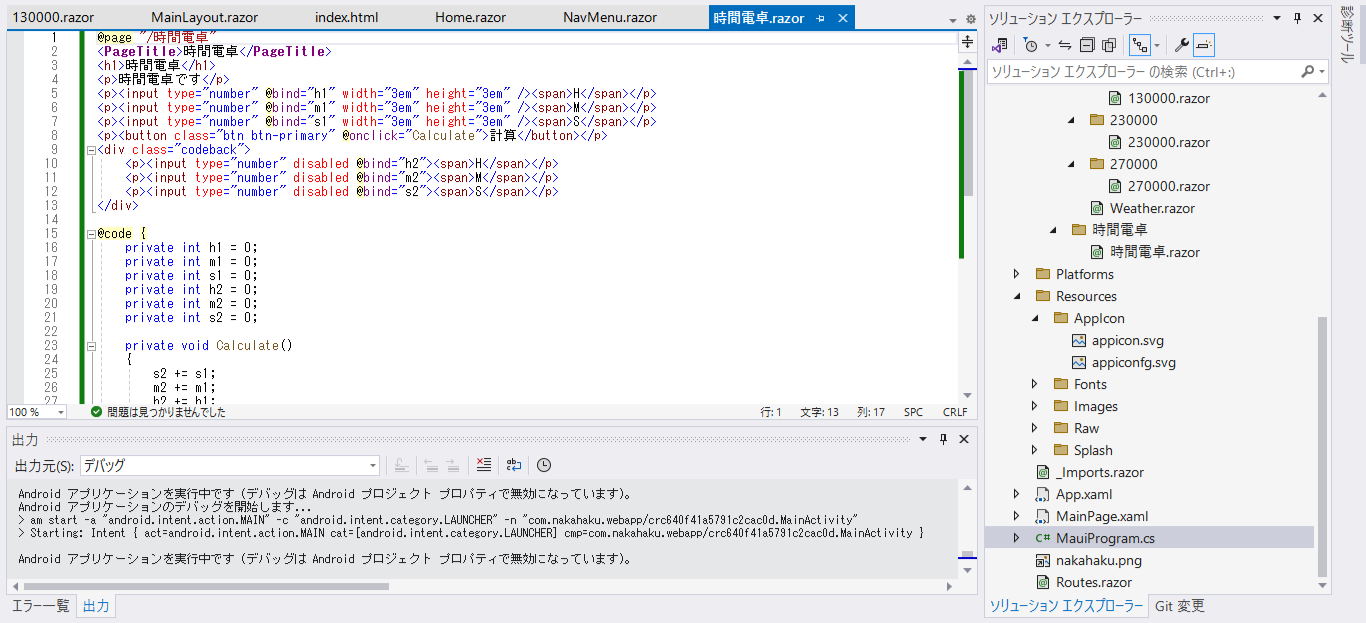Click the pending changes filter clock icon
This screenshot has height=623, width=1366.
coord(1030,45)
